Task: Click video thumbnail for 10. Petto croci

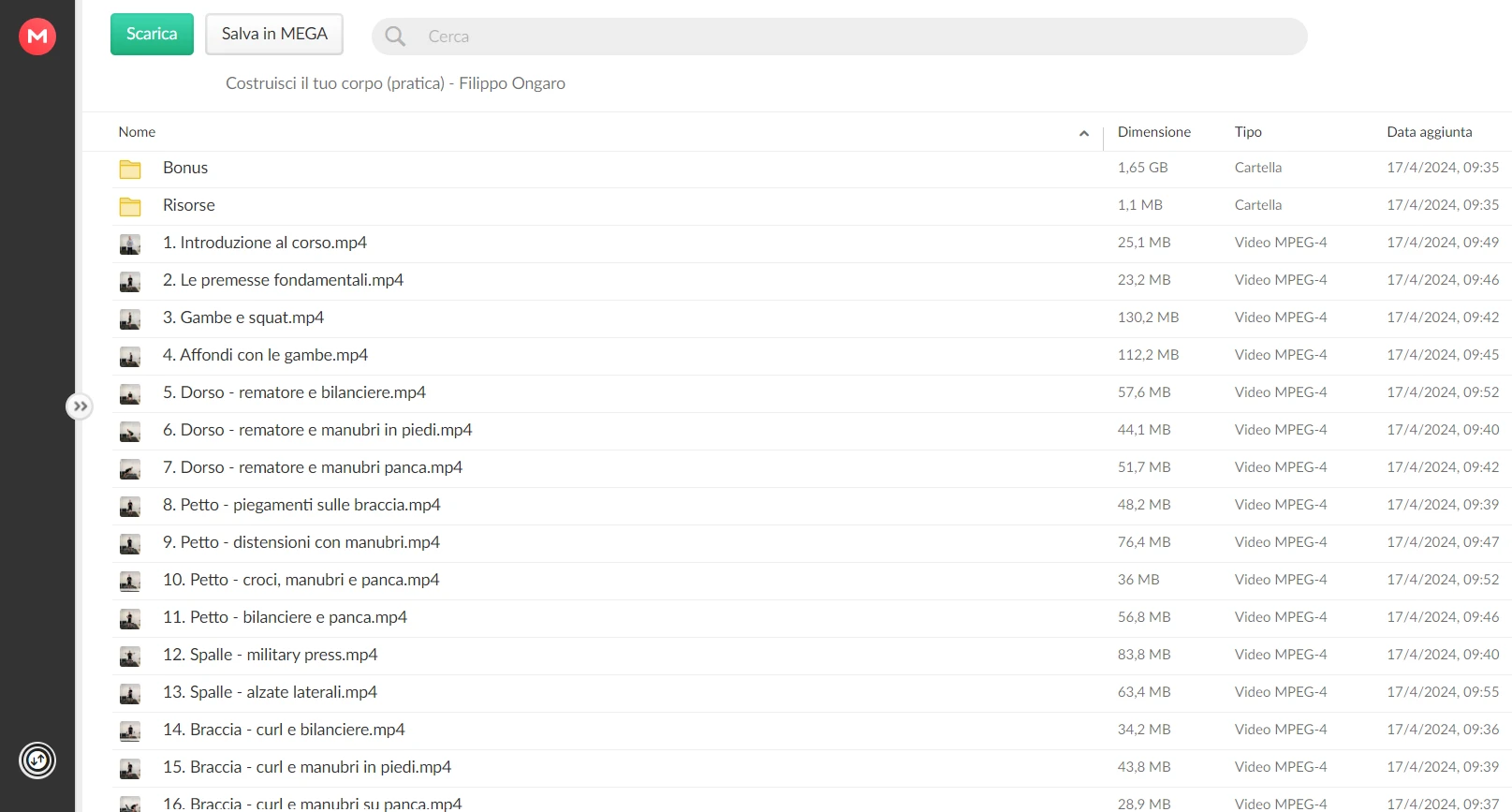Action: coord(130,581)
